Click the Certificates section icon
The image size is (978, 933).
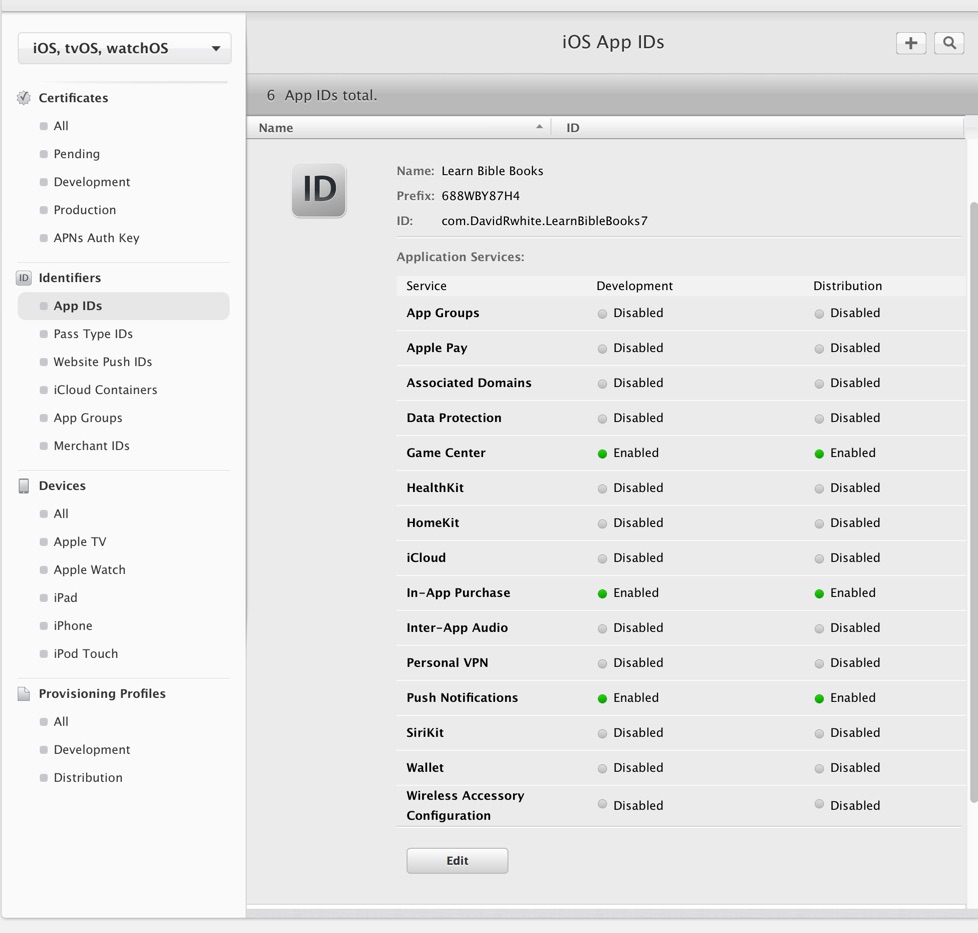click(x=24, y=98)
